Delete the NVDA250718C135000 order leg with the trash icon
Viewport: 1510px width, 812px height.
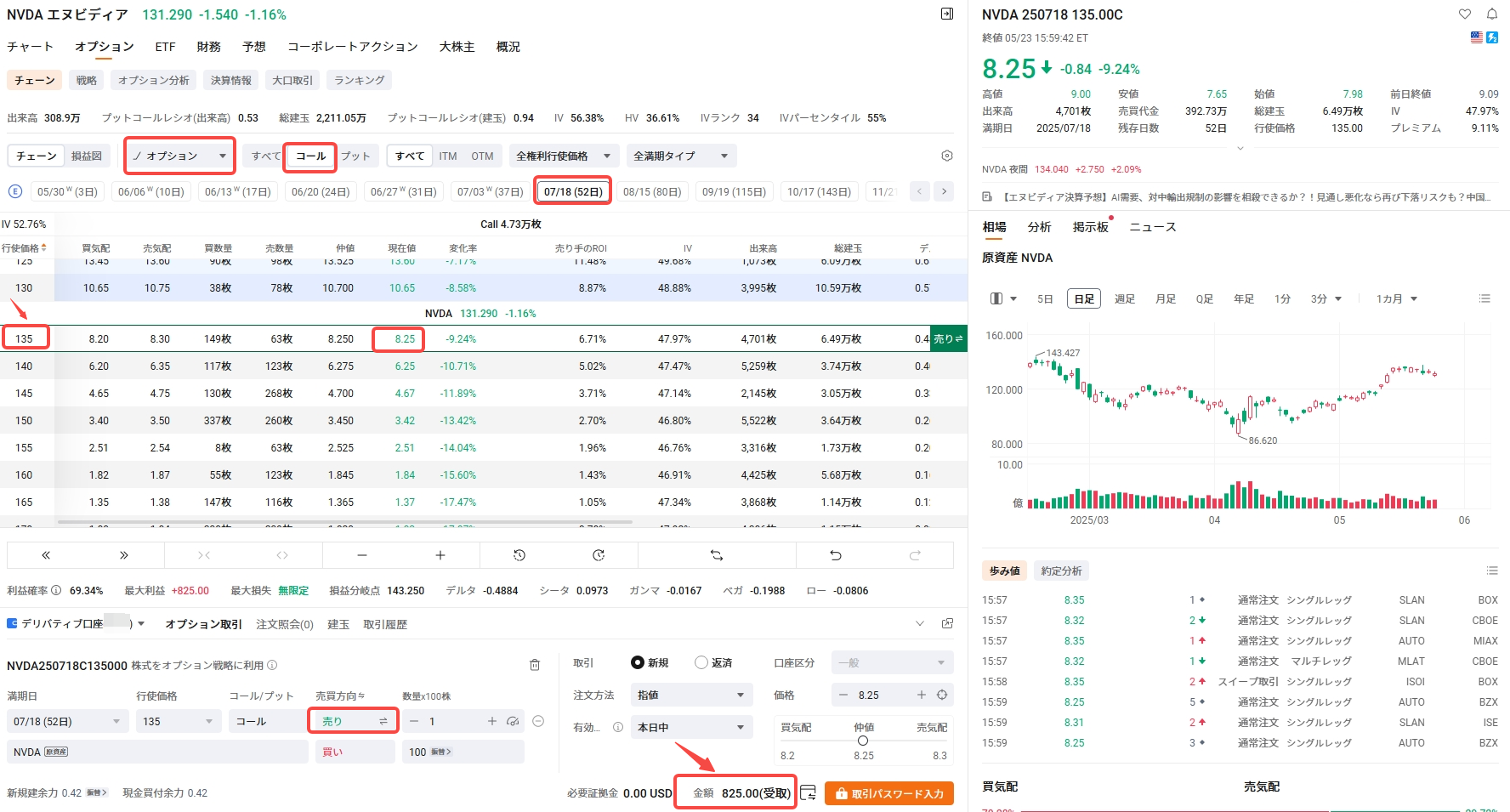click(x=535, y=665)
